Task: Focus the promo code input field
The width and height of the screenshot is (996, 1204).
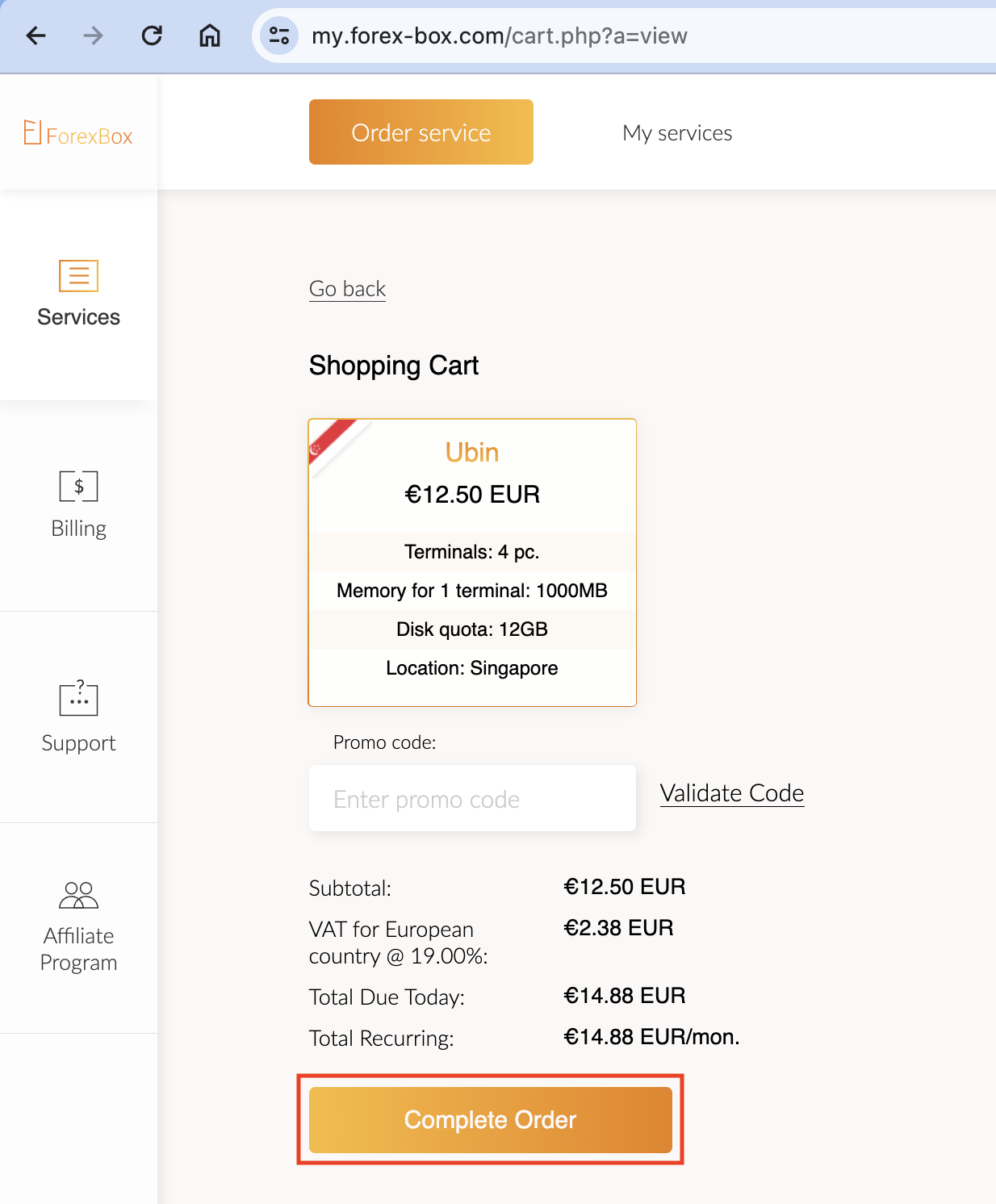Action: [x=472, y=799]
